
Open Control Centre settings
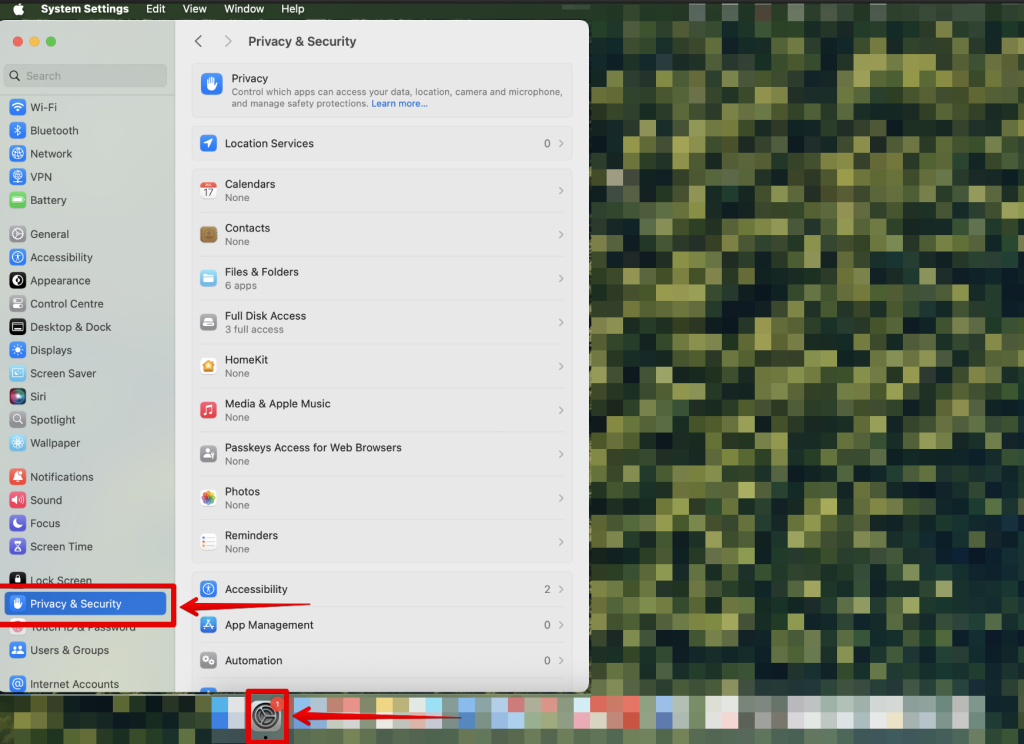(x=86, y=304)
